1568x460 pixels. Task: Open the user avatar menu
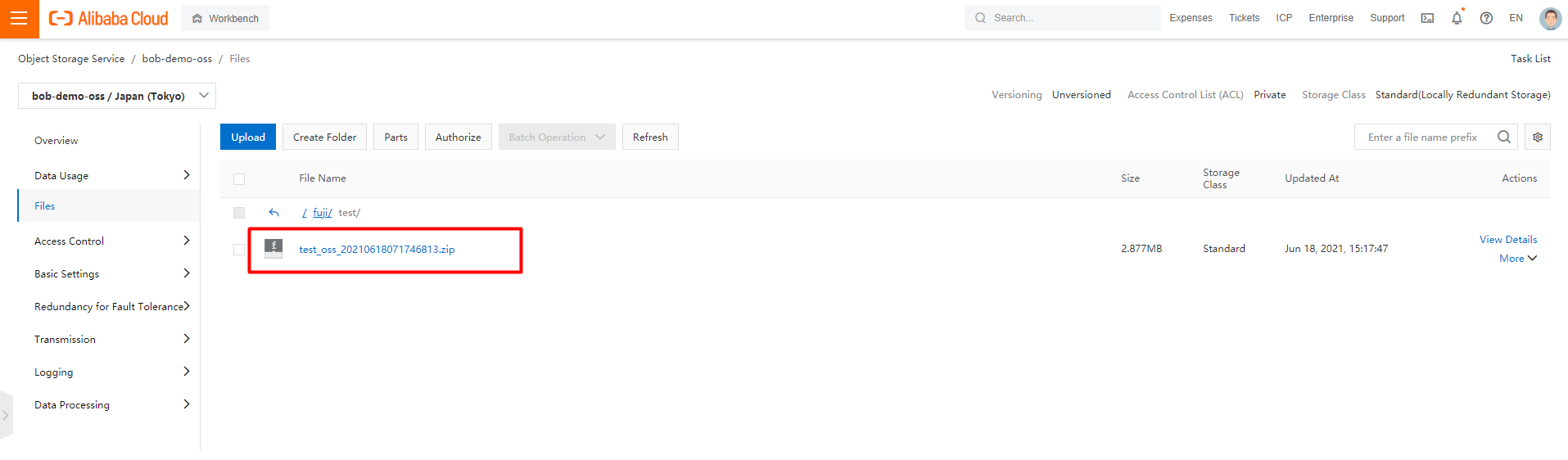(1550, 18)
